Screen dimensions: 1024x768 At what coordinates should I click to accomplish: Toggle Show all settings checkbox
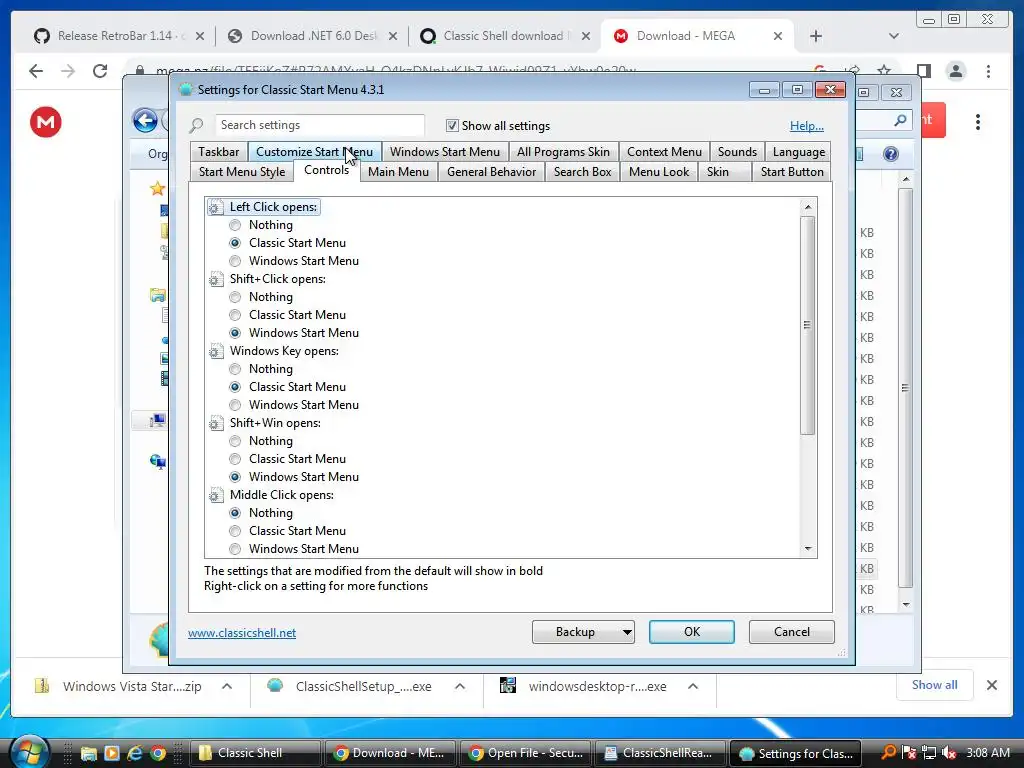pos(451,125)
